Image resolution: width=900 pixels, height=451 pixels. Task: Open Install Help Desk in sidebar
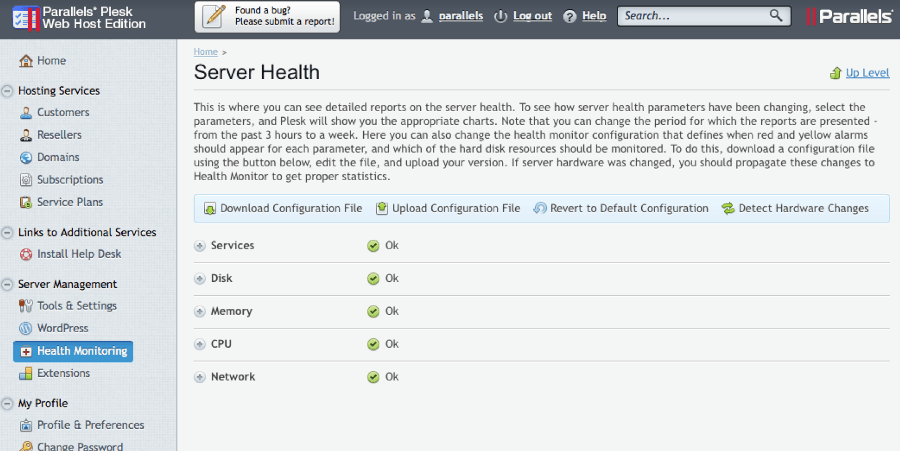click(x=79, y=254)
